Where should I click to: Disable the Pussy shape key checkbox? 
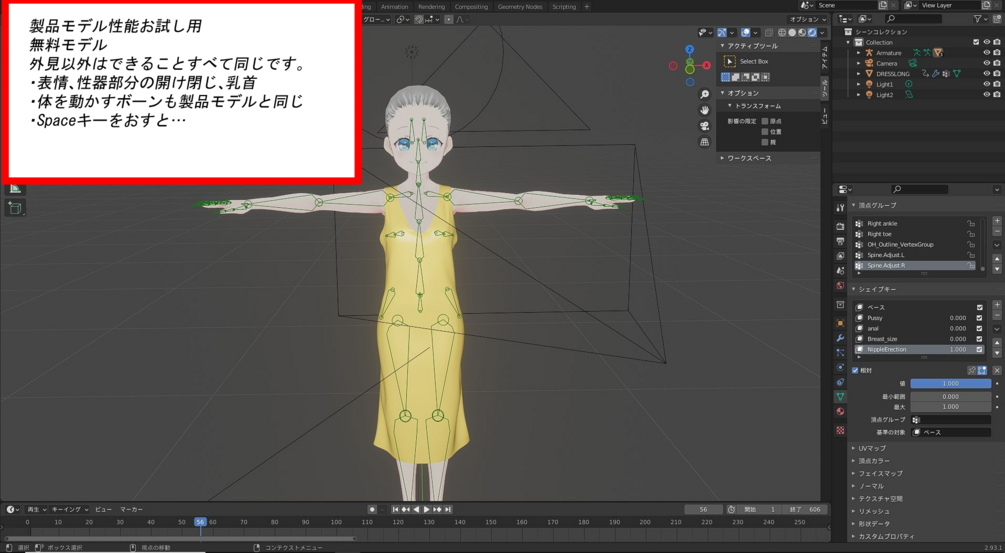[979, 318]
